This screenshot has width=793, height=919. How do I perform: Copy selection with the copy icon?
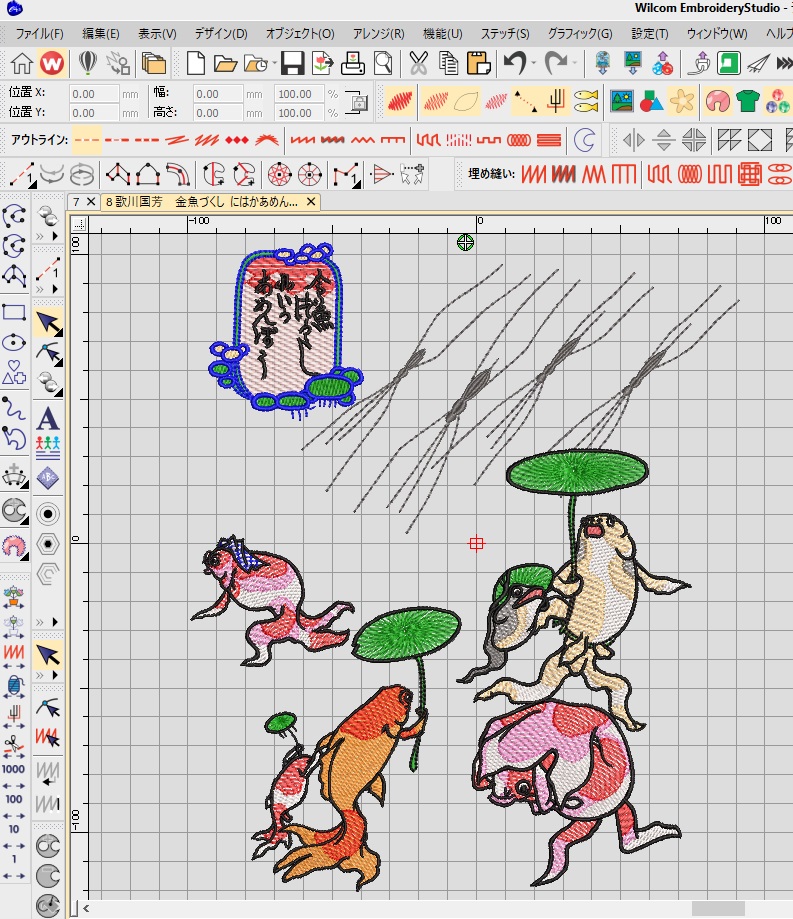coord(448,63)
